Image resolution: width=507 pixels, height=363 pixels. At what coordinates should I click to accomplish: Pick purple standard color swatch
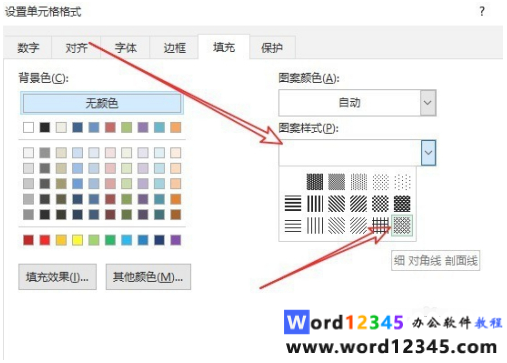[176, 240]
